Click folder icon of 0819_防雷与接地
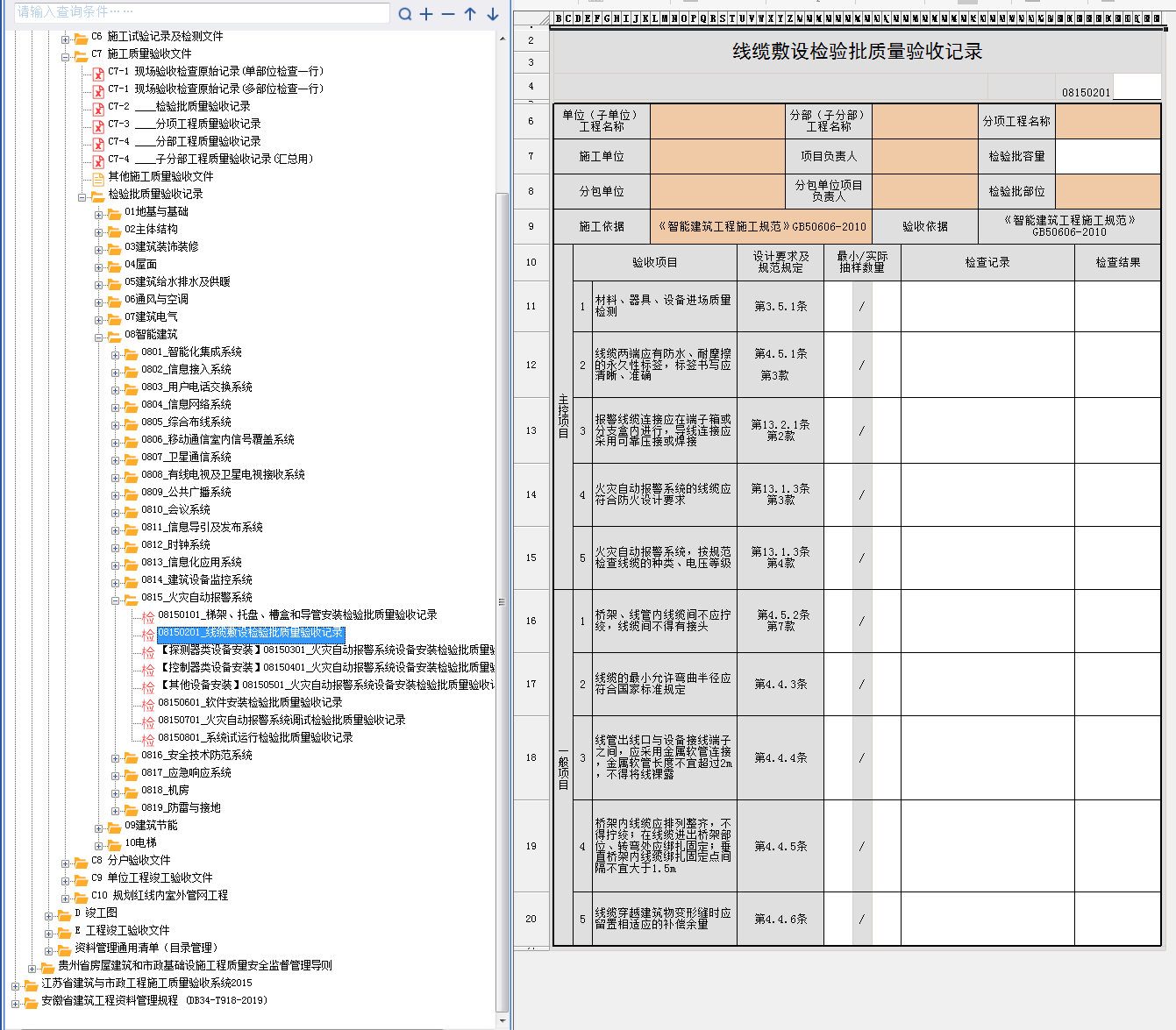Viewport: 1176px width, 1030px height. point(131,808)
